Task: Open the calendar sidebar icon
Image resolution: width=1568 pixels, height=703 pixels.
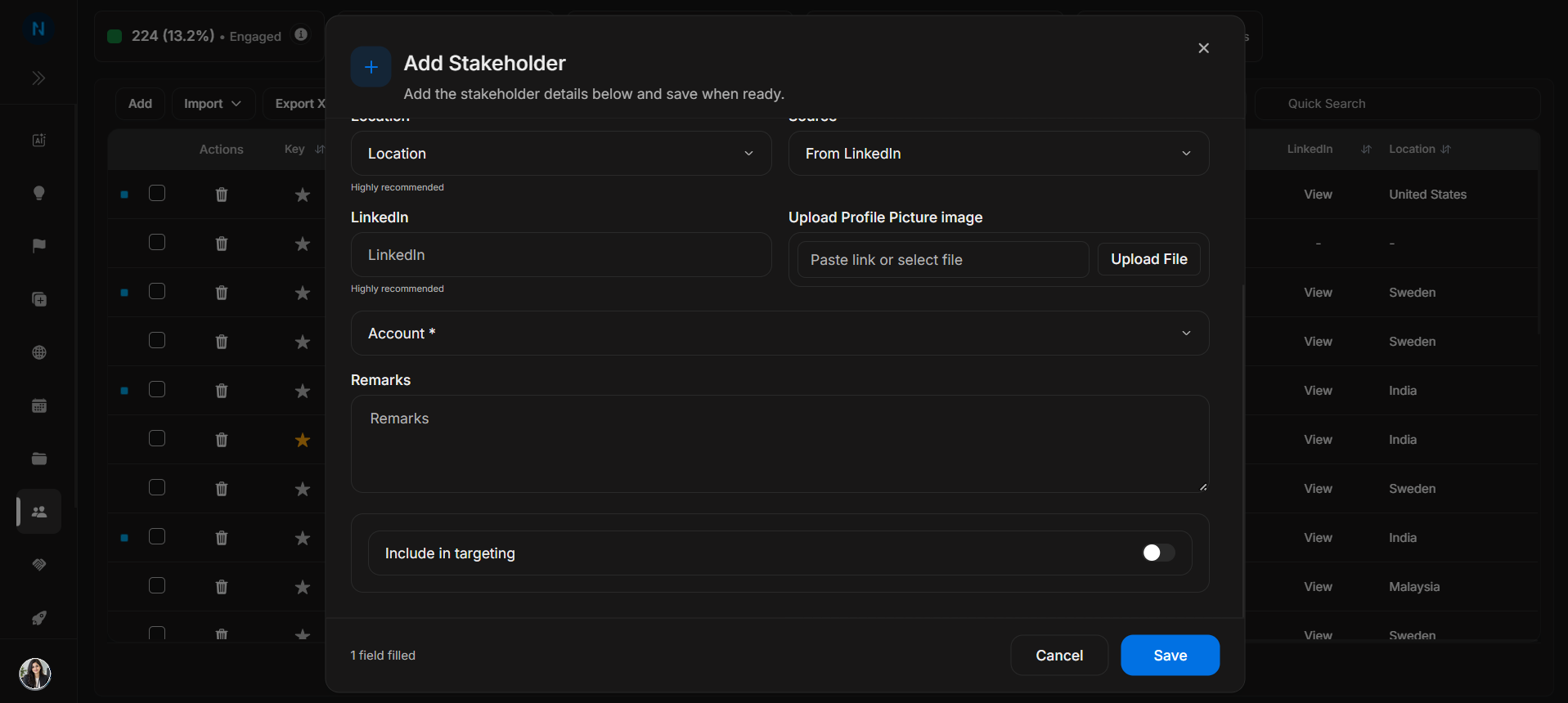Action: coord(38,405)
